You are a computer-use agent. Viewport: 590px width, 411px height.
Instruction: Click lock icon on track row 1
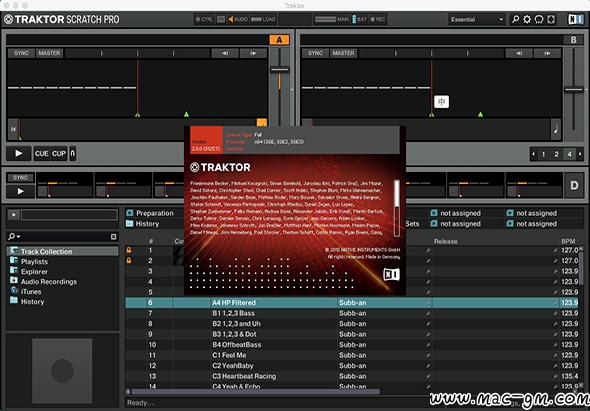coord(129,250)
